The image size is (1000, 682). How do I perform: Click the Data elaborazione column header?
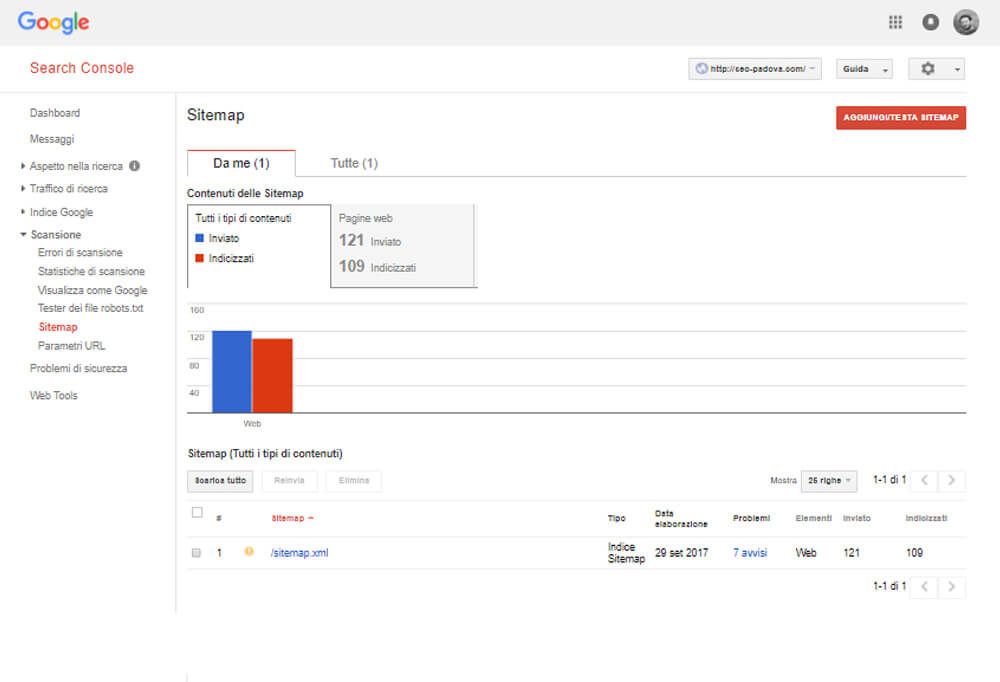pyautogui.click(x=681, y=519)
